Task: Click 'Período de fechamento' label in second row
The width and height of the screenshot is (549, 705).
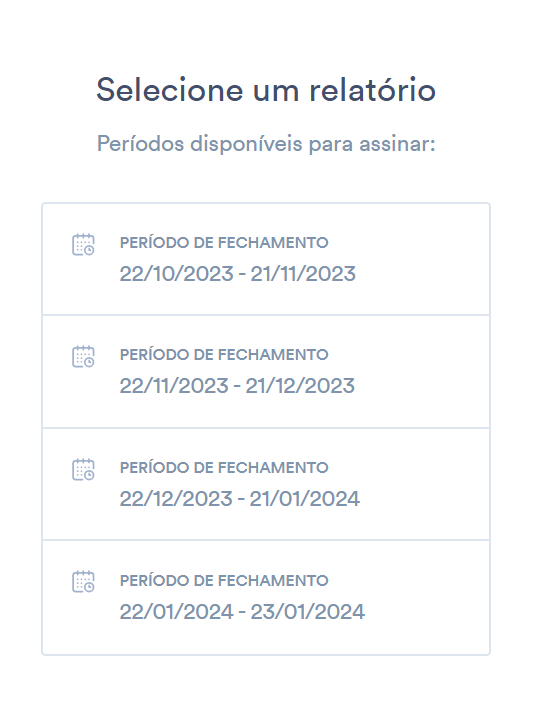Action: click(224, 355)
